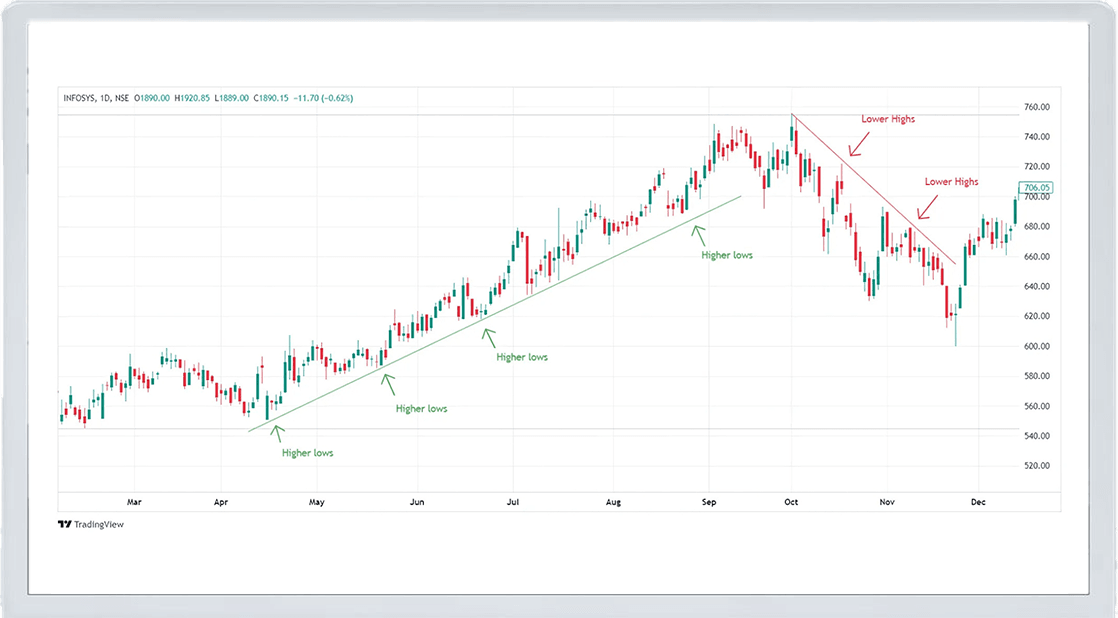Click green arrow above the May-June Higher lows label
This screenshot has width=1118, height=618.
click(388, 383)
